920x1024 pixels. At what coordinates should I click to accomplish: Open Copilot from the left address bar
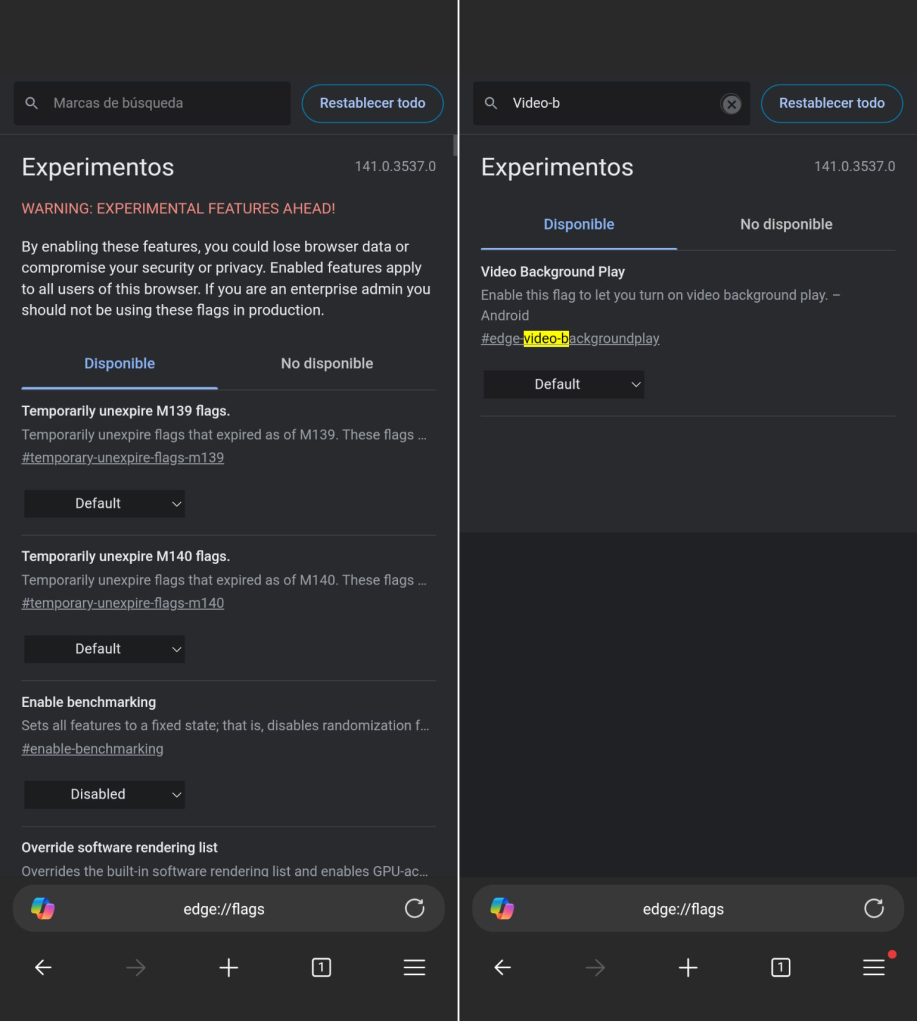[x=42, y=908]
